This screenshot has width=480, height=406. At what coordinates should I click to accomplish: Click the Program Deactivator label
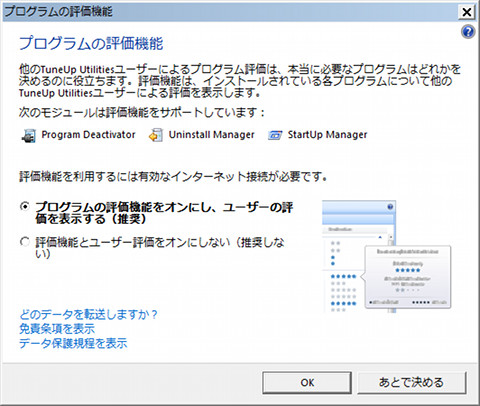click(x=88, y=135)
